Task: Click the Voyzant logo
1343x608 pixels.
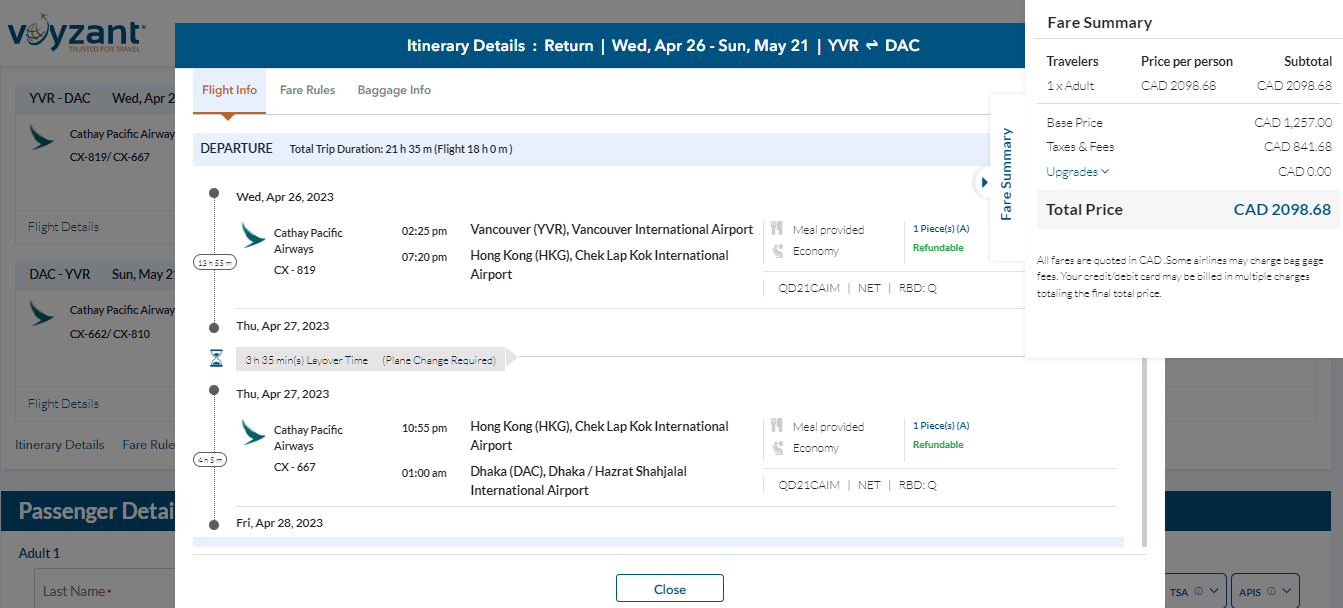Action: pos(75,37)
